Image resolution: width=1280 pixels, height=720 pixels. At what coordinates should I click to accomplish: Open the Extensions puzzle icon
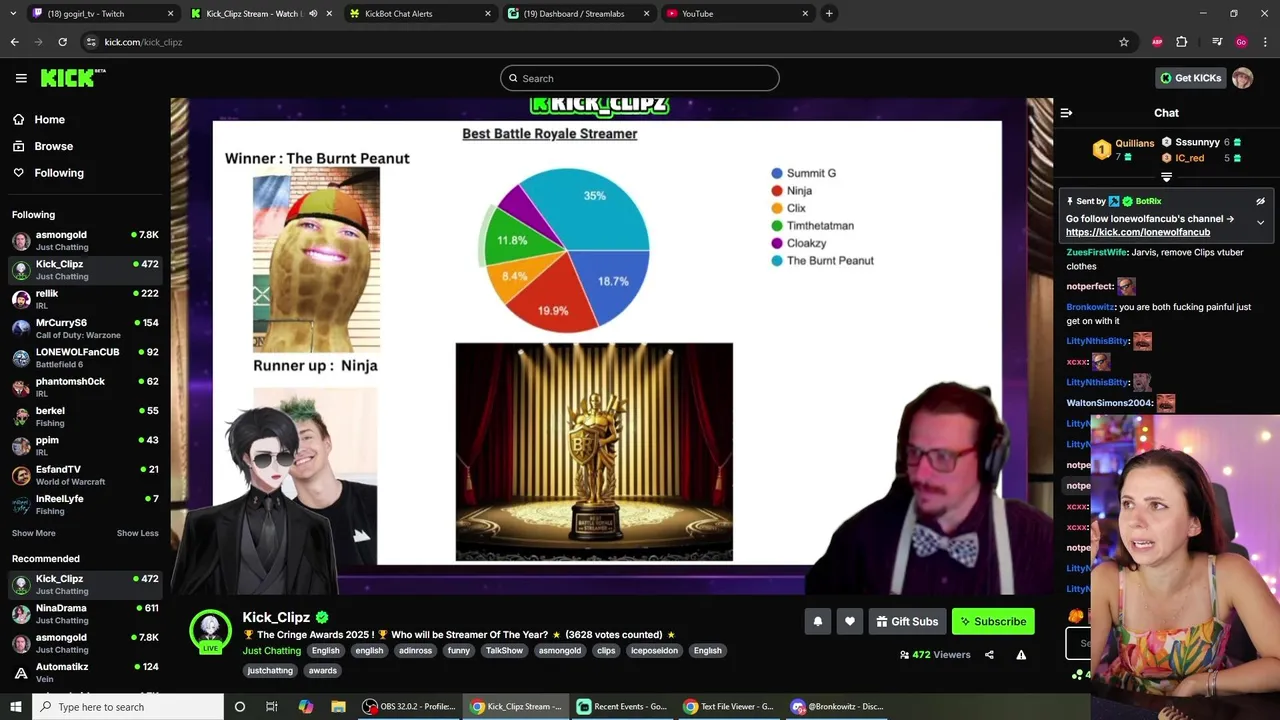click(1181, 42)
